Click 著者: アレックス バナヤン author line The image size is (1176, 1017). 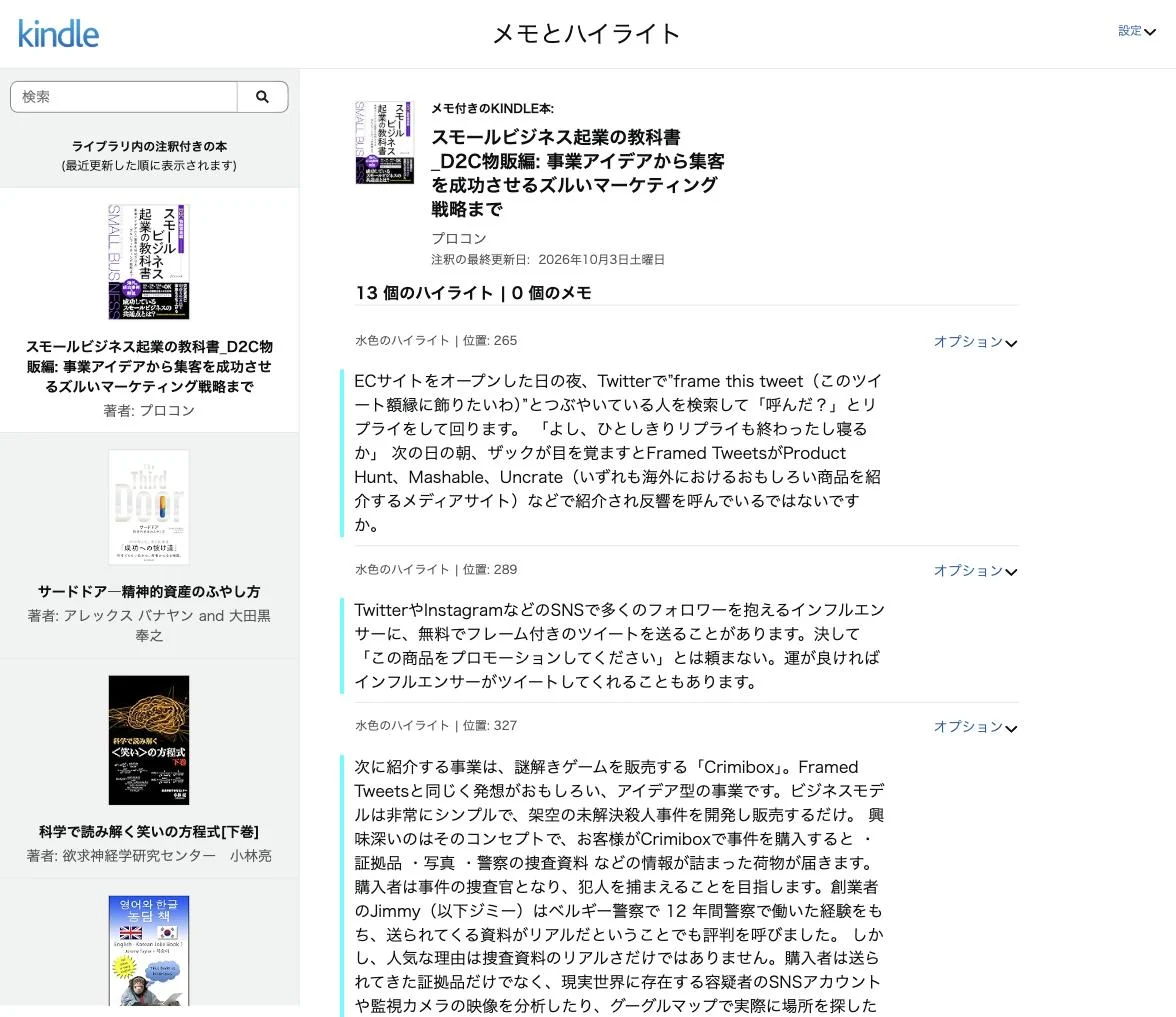coord(149,626)
